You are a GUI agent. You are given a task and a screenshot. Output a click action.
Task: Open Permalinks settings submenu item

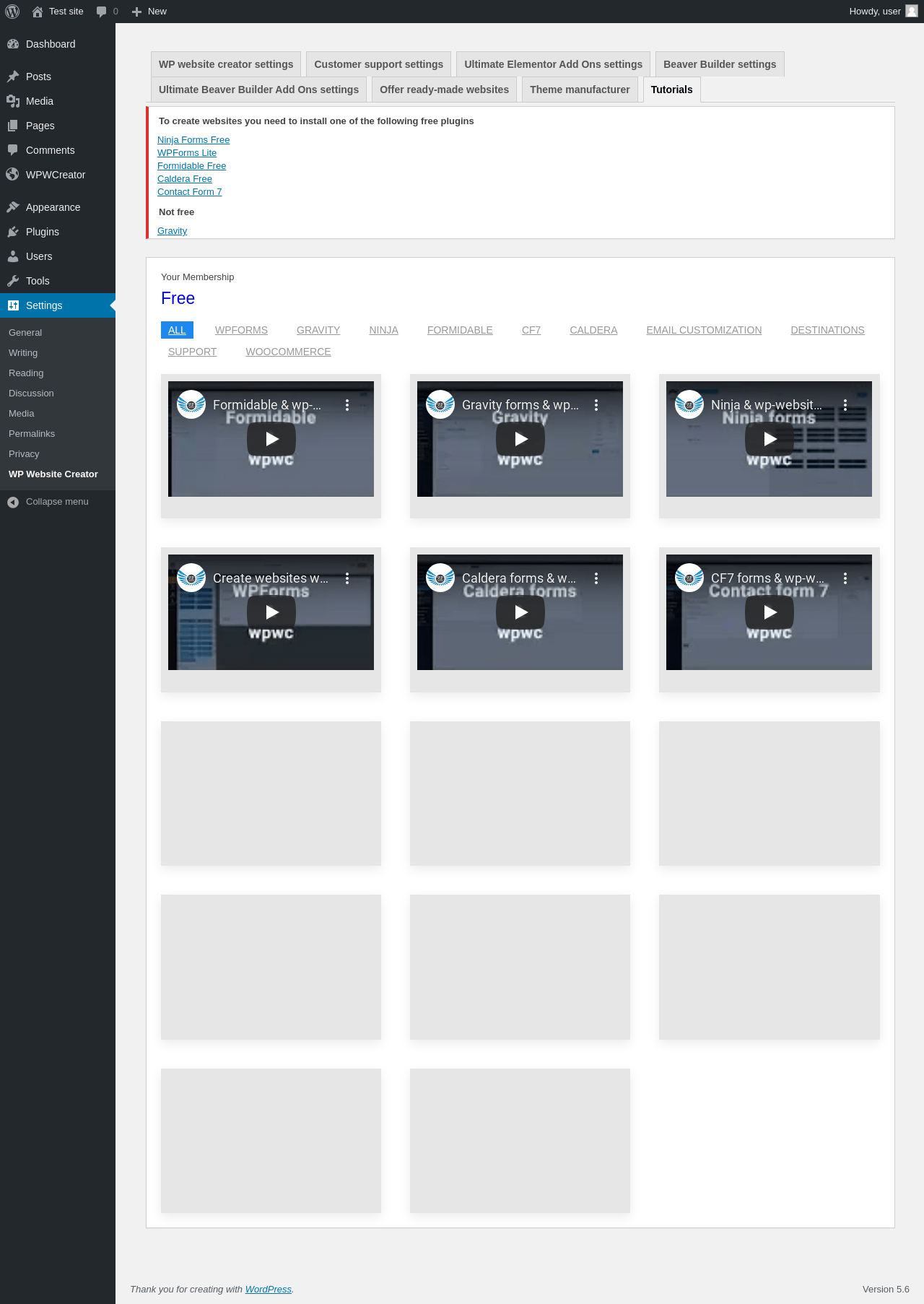click(32, 434)
